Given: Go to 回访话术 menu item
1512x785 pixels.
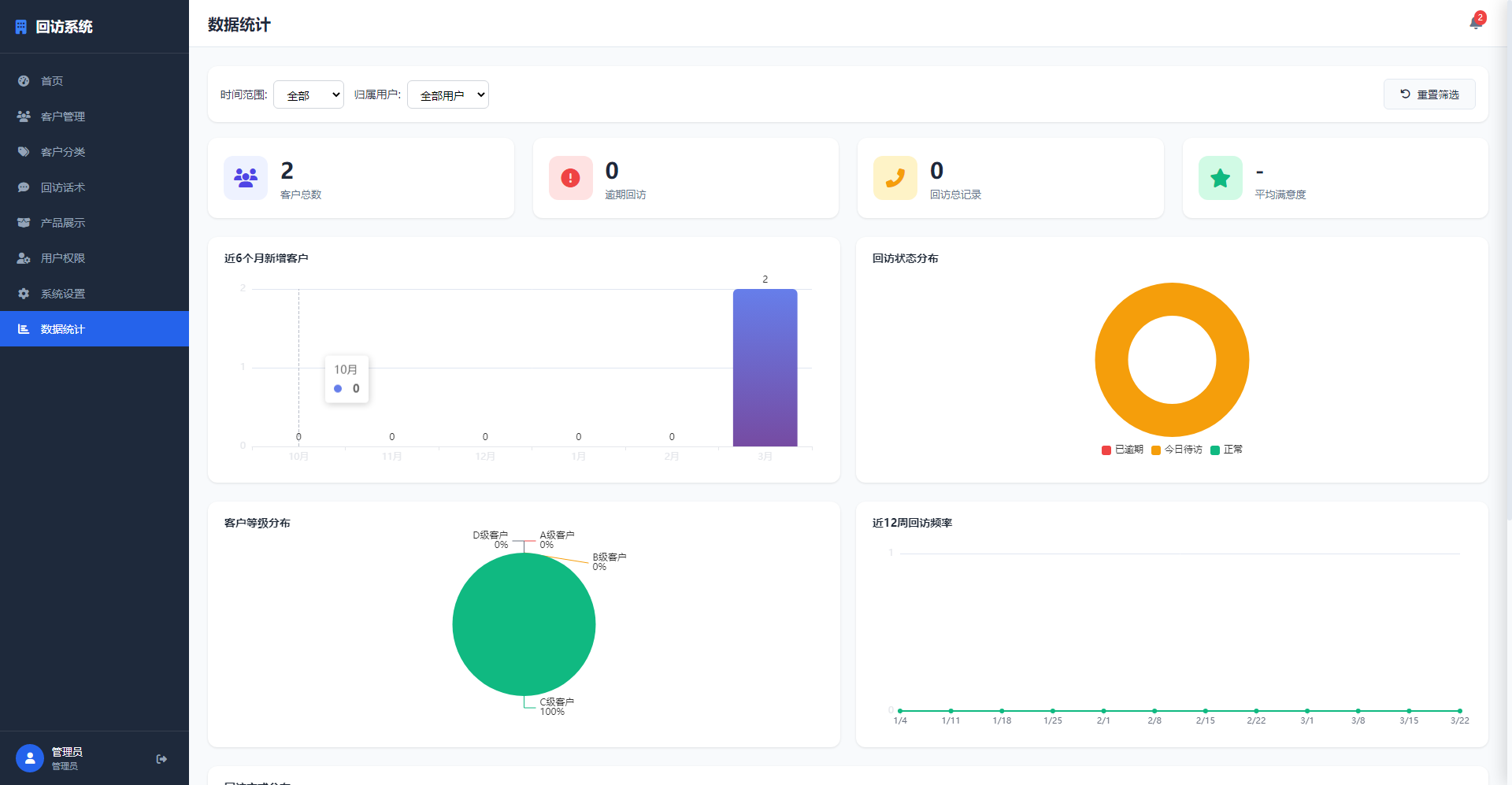Looking at the screenshot, I should pyautogui.click(x=63, y=187).
